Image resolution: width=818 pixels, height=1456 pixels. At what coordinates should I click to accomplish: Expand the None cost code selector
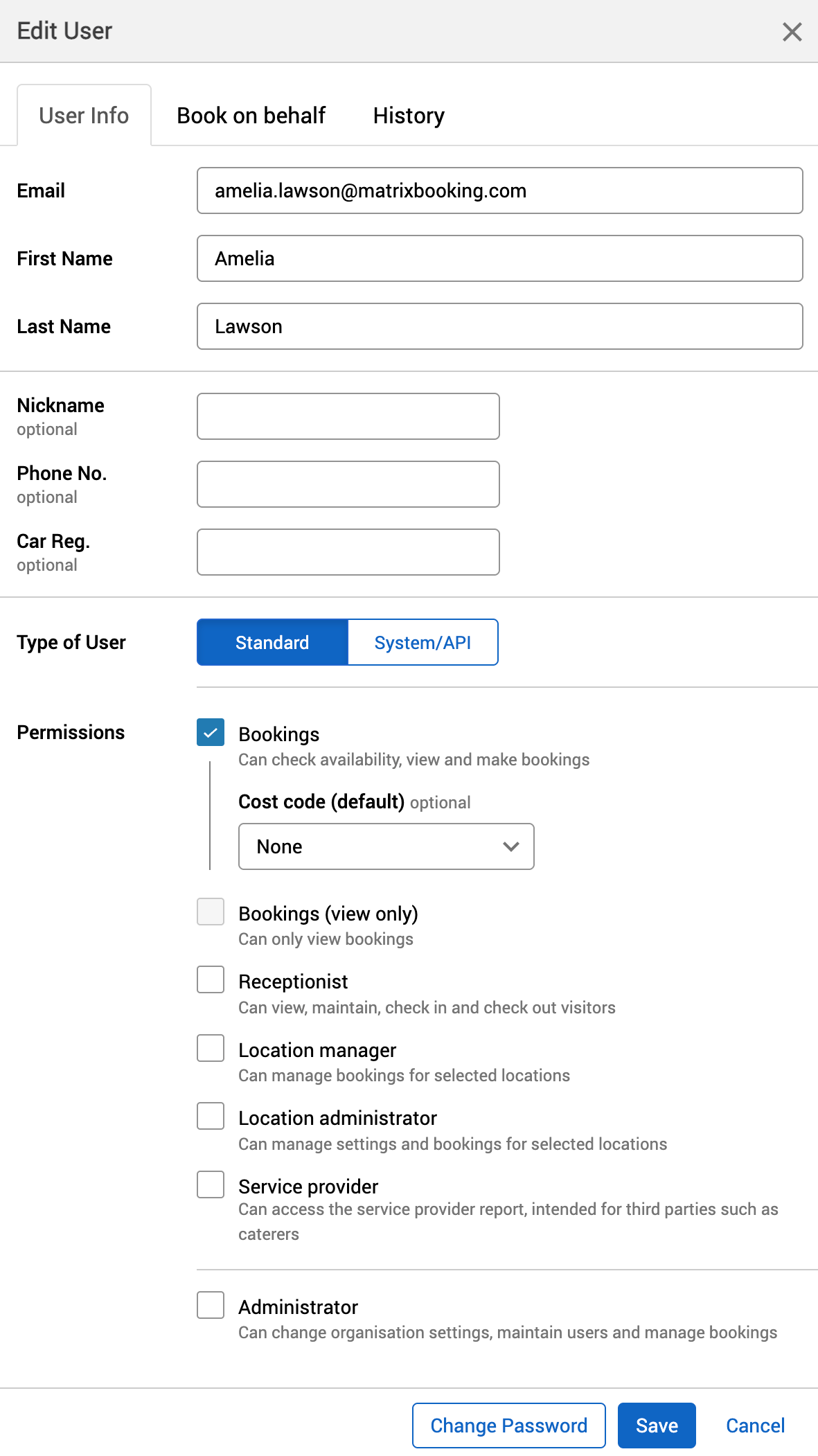tap(386, 846)
